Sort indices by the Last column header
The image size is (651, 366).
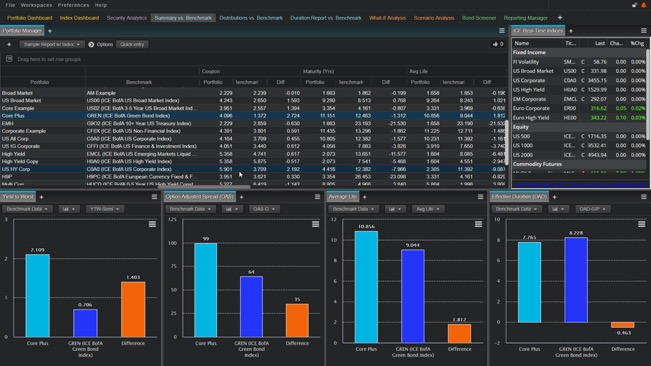[x=600, y=43]
